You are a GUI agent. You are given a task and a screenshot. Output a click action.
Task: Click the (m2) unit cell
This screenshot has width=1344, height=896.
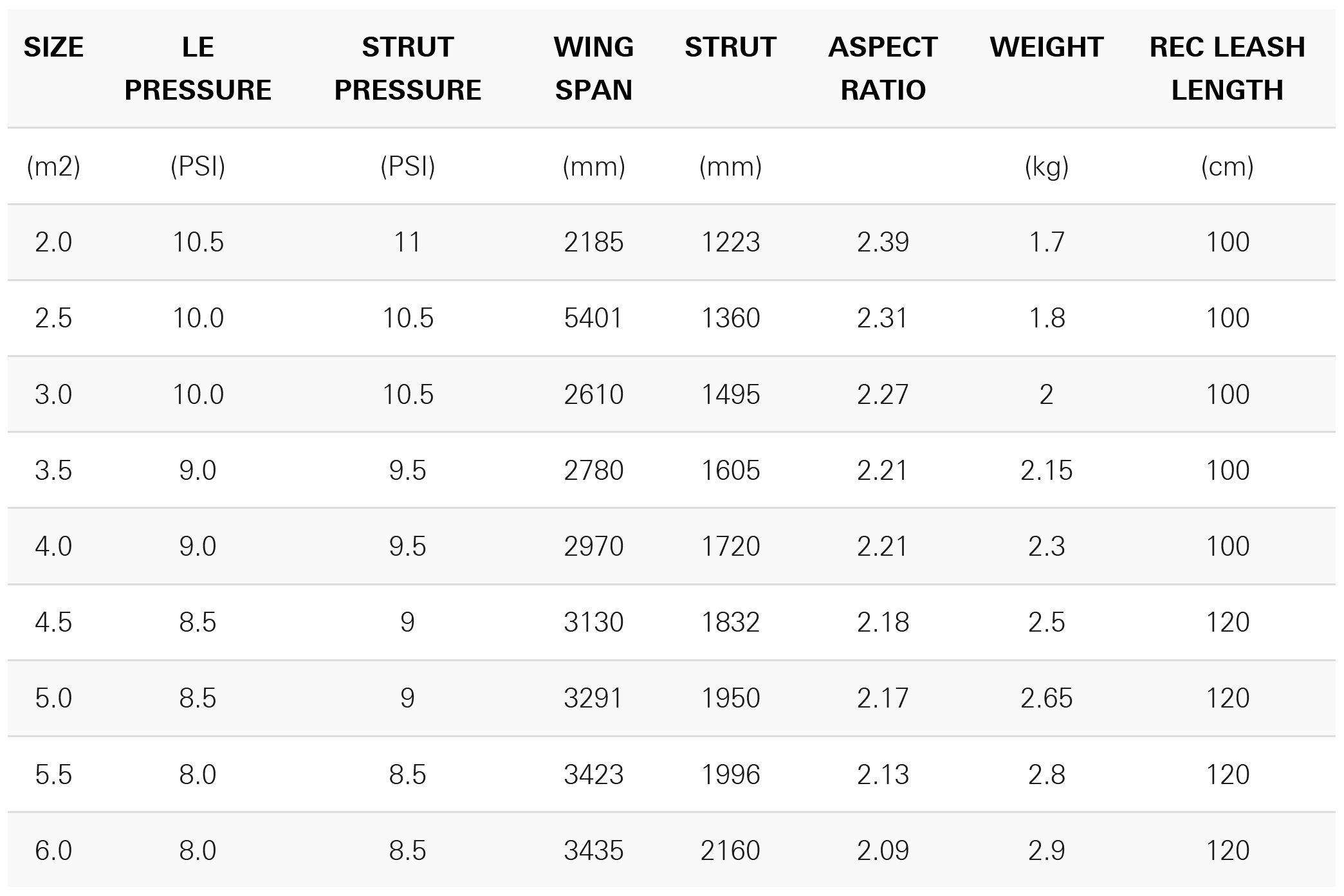click(53, 167)
